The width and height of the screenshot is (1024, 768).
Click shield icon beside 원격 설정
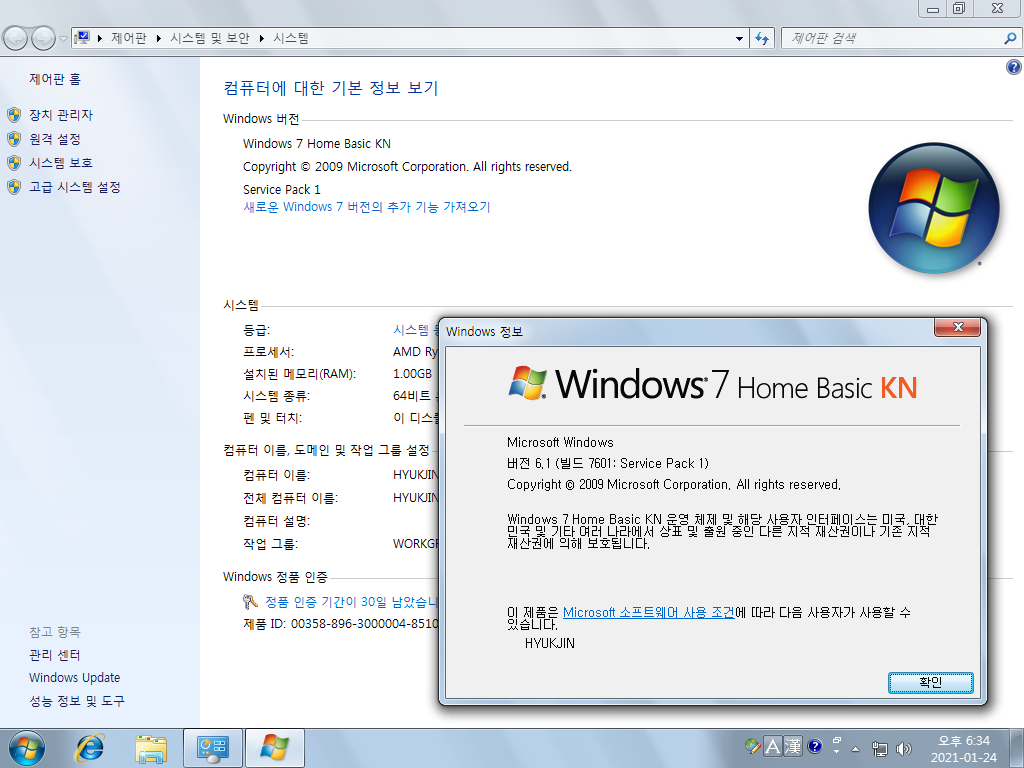pyautogui.click(x=14, y=139)
